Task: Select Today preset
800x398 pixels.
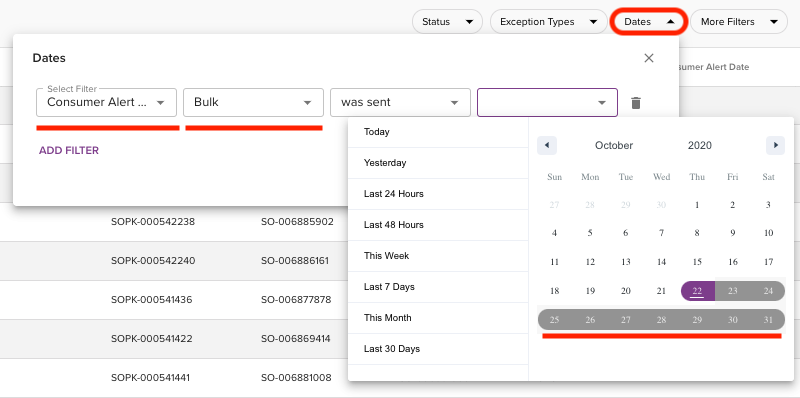Action: tap(438, 132)
